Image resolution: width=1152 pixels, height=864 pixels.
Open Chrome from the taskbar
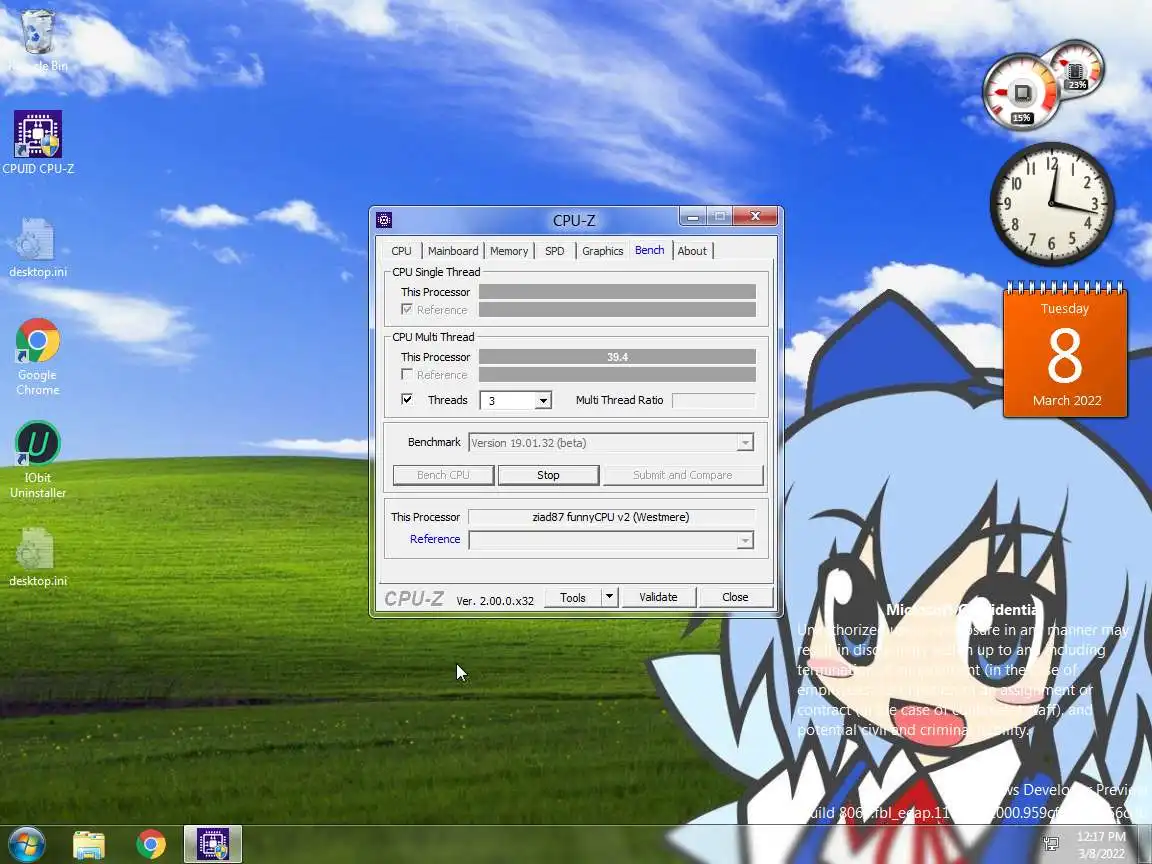[x=151, y=845]
